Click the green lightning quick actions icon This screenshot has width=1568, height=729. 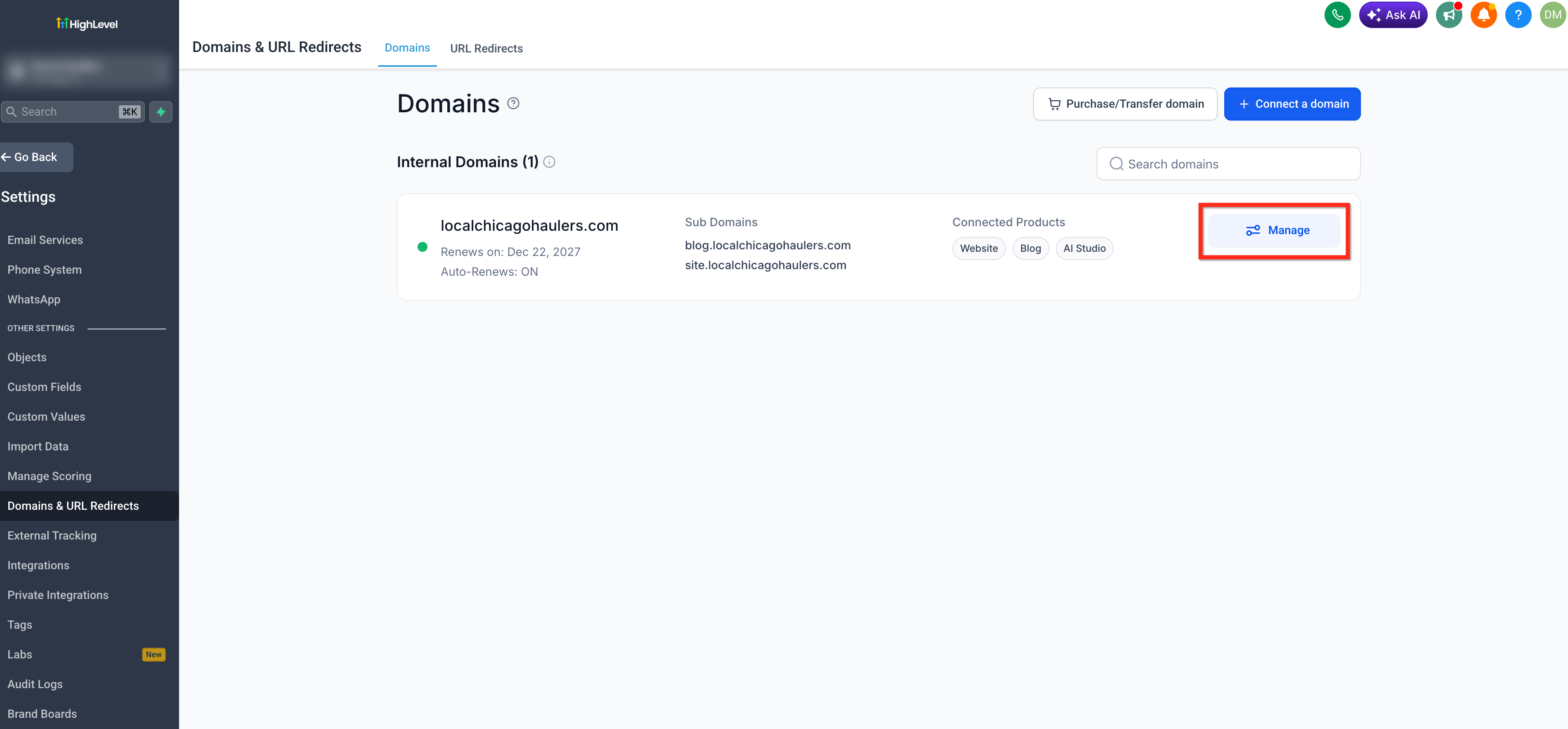pos(161,111)
